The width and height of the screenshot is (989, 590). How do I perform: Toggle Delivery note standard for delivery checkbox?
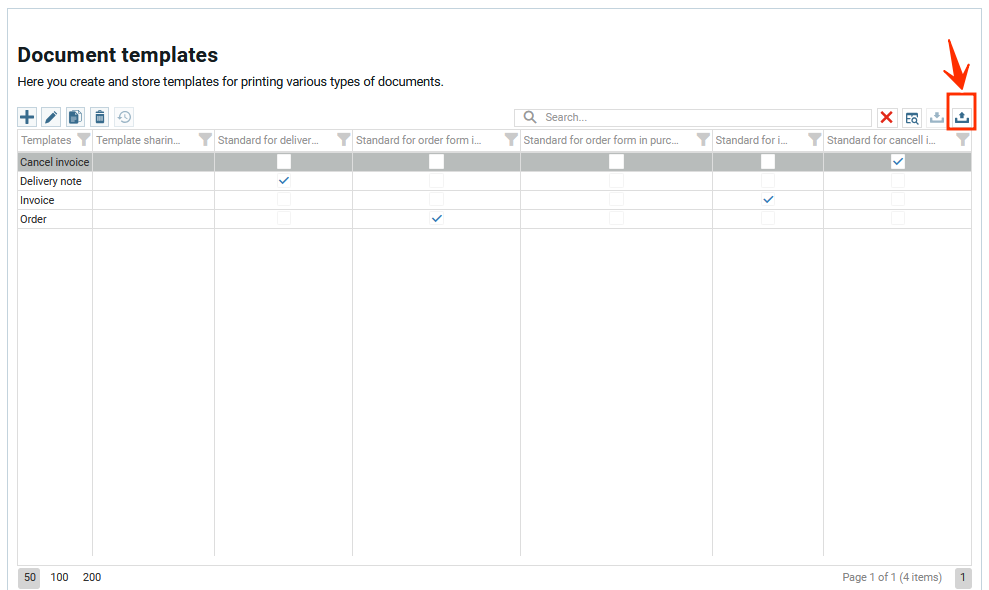284,181
